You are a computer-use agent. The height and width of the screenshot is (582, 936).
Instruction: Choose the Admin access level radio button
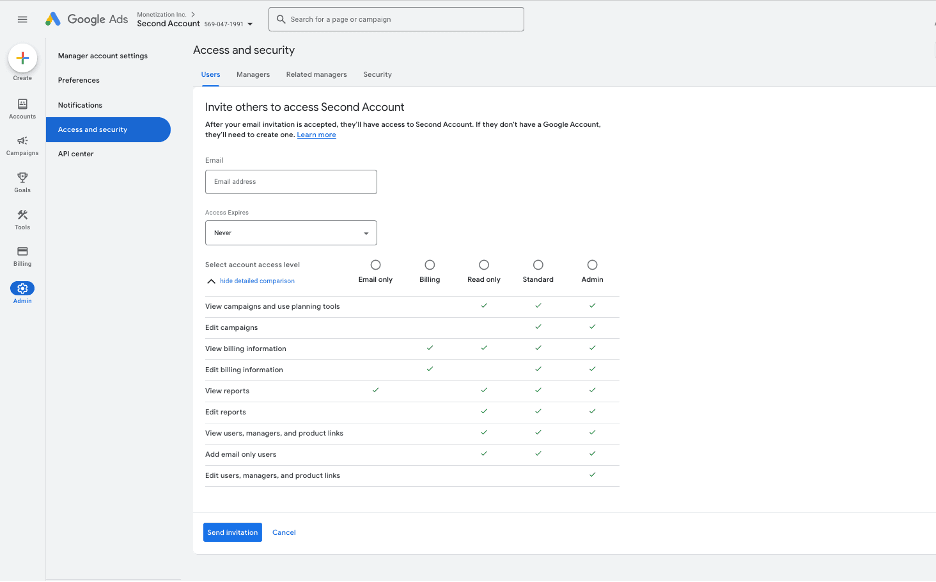point(592,264)
